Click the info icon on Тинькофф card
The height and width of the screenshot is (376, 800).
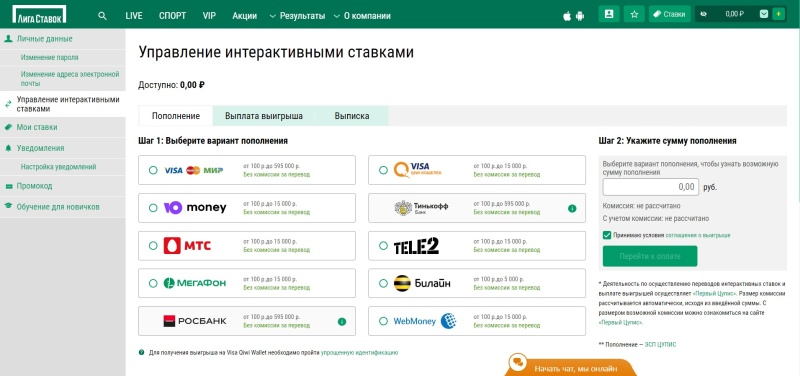coord(572,208)
